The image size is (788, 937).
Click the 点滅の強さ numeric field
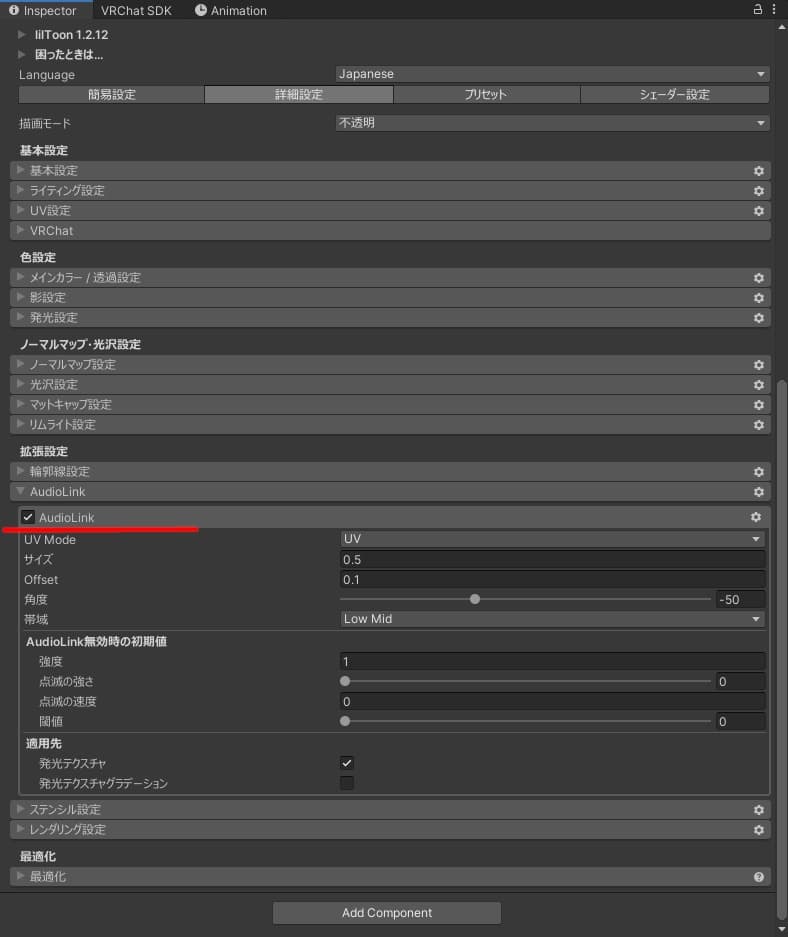pos(741,682)
